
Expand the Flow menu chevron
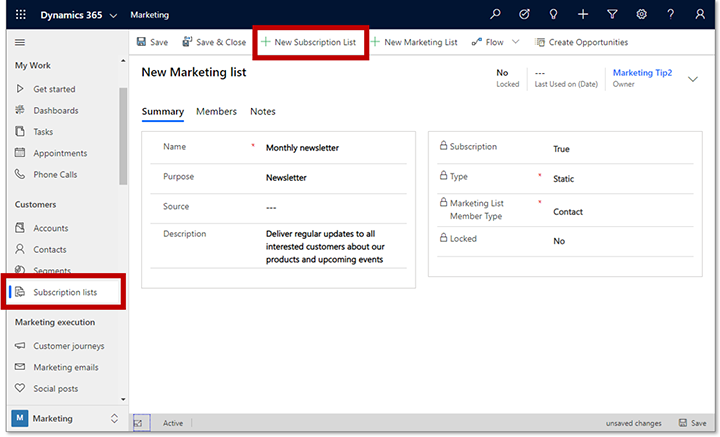pyautogui.click(x=516, y=42)
